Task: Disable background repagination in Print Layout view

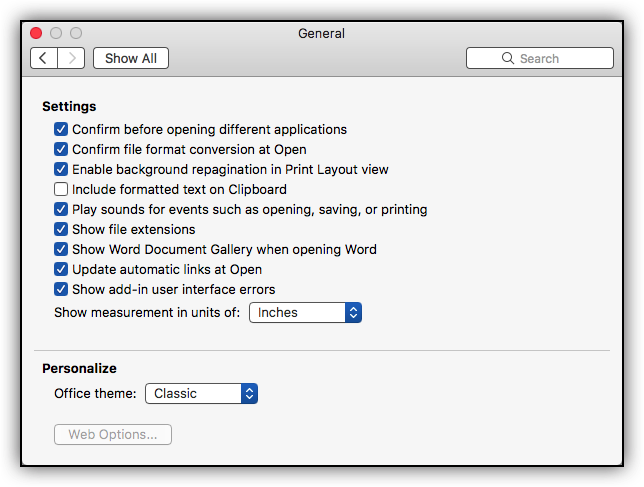Action: [61, 169]
